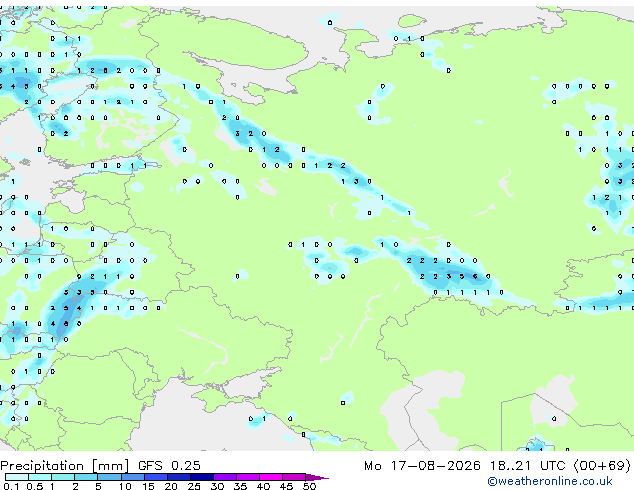The width and height of the screenshot is (634, 490).
Task: Open the weatheronline.co.uk copyright link
Action: (550, 481)
